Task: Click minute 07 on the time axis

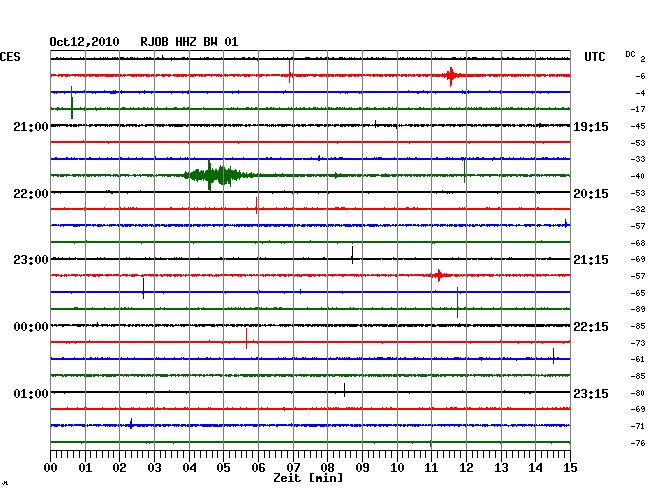Action: click(x=293, y=468)
